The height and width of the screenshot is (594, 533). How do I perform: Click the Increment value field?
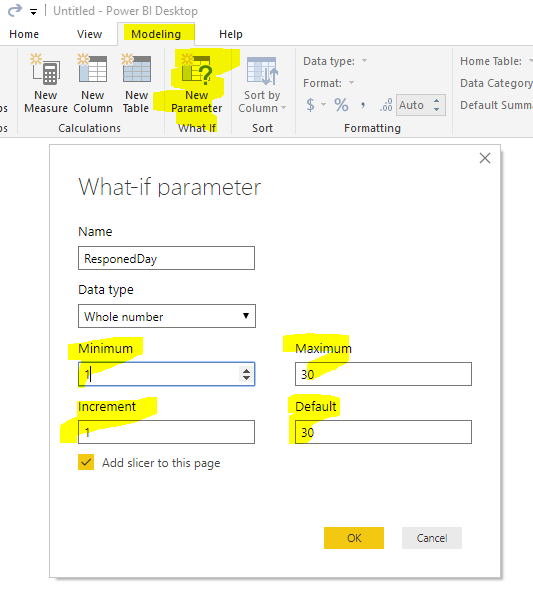click(166, 432)
